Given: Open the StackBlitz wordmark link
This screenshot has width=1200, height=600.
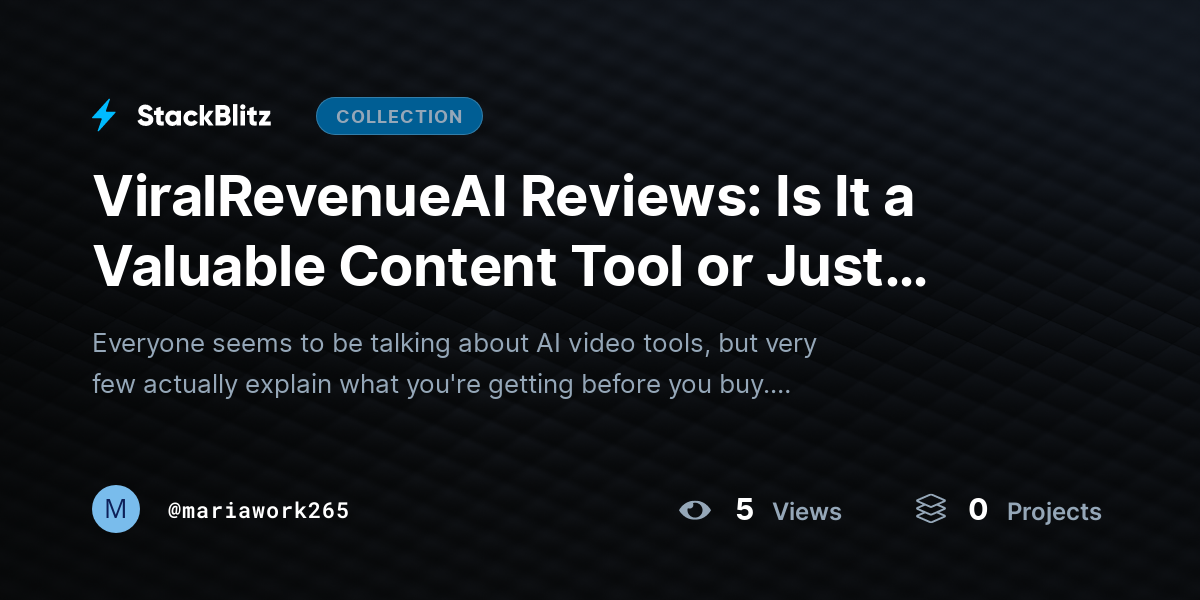Looking at the screenshot, I should pyautogui.click(x=204, y=116).
